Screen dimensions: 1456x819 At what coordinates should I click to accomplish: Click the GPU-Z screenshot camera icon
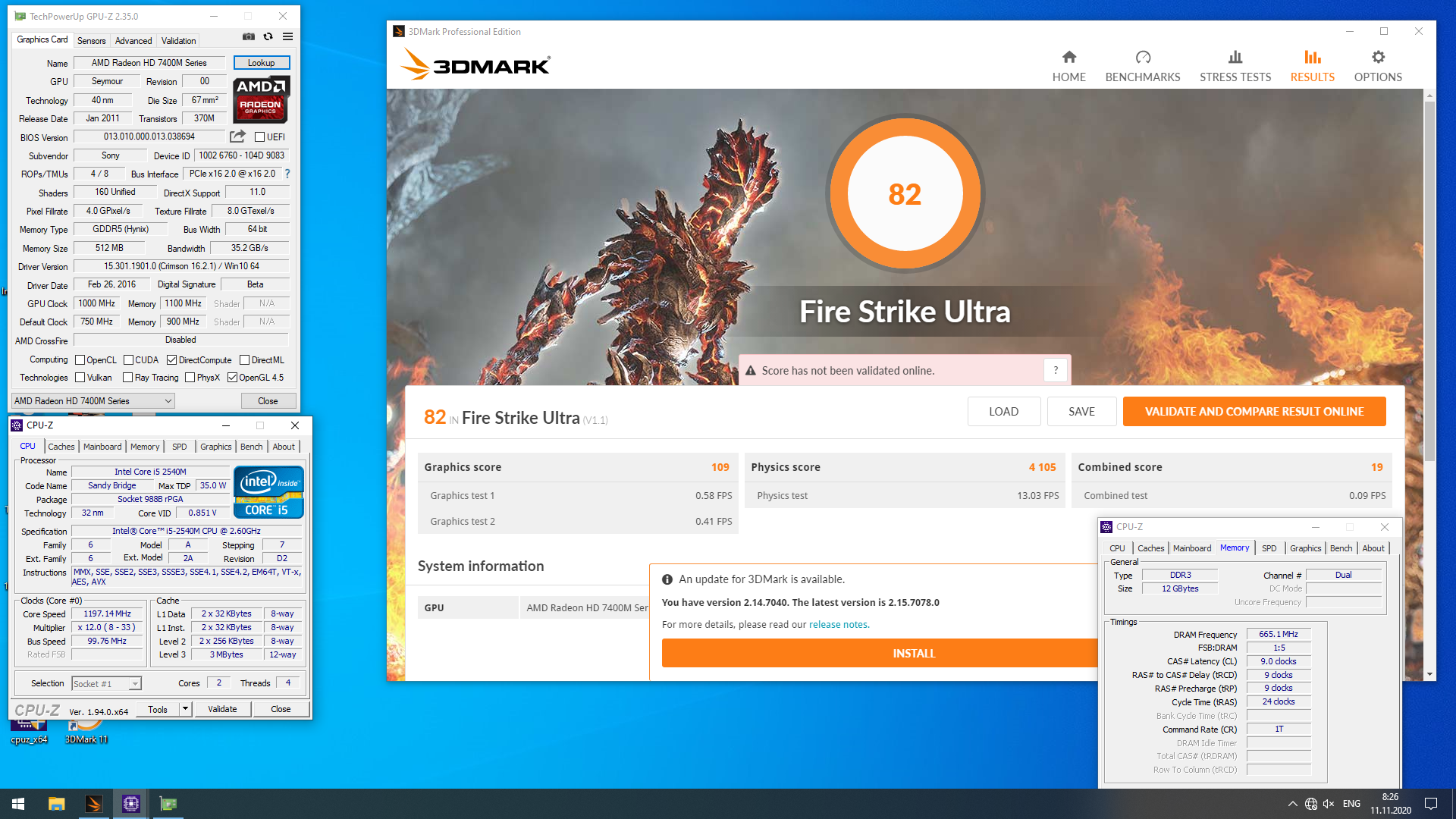[249, 36]
